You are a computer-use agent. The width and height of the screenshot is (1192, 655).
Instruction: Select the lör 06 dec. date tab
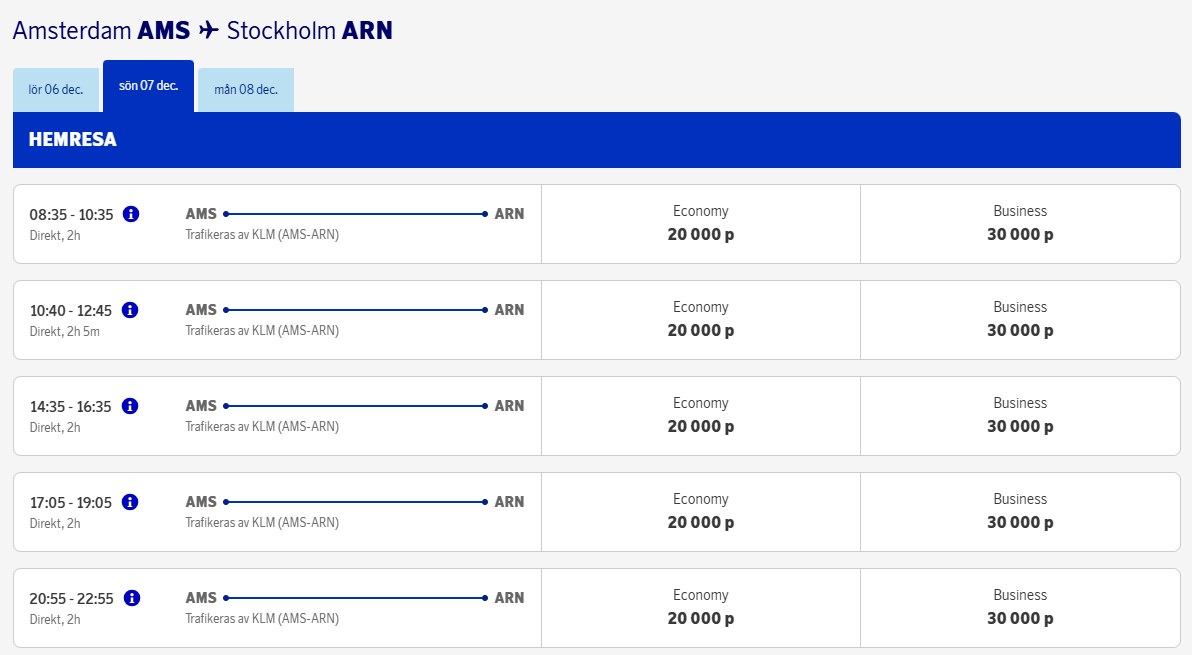tap(56, 90)
